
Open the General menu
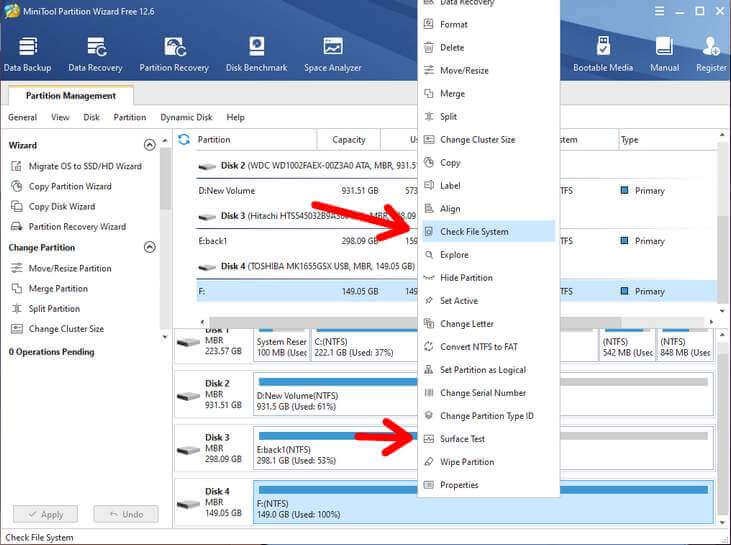coord(22,117)
